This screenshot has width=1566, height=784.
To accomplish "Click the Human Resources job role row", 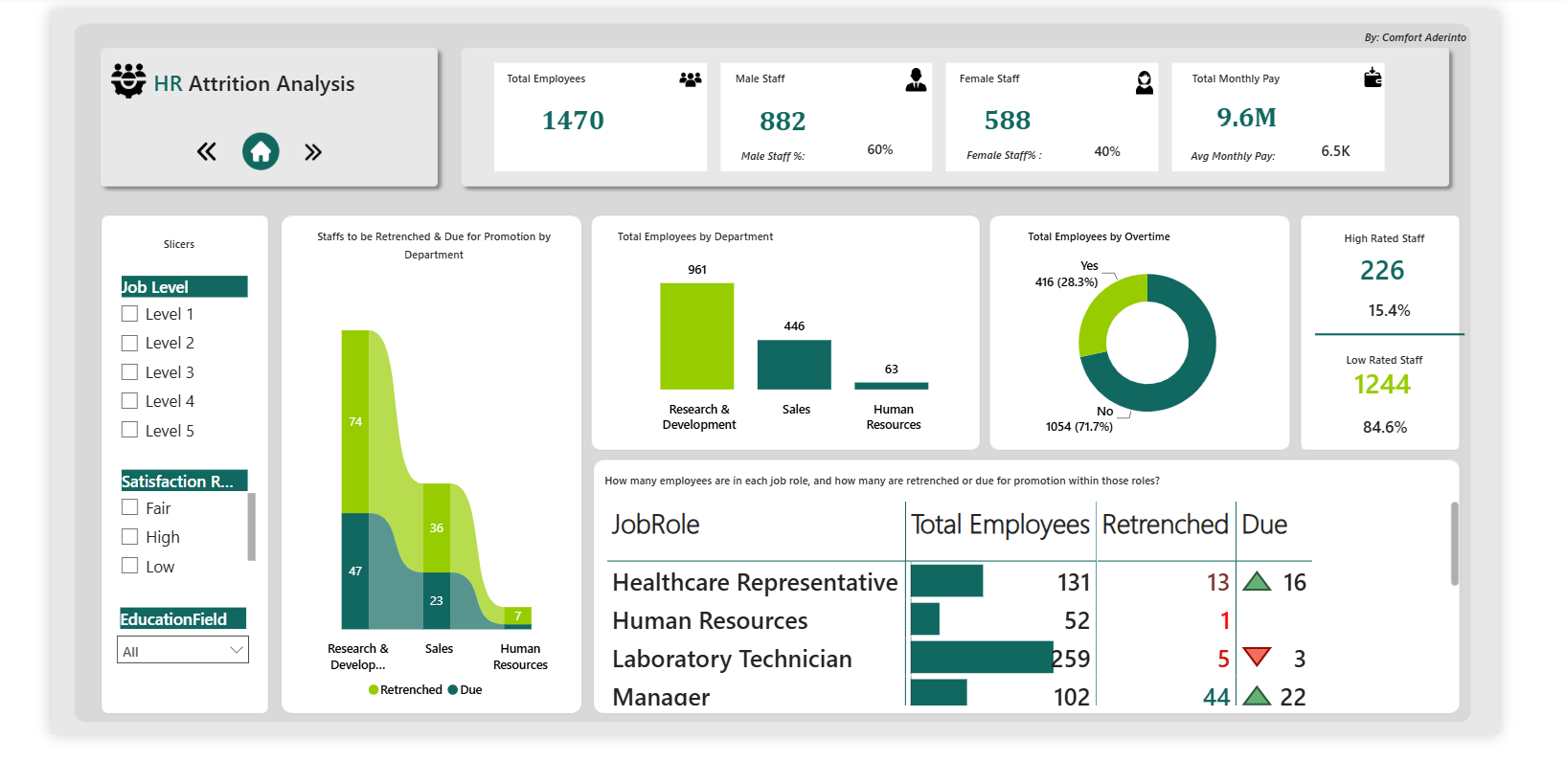I will point(710,620).
